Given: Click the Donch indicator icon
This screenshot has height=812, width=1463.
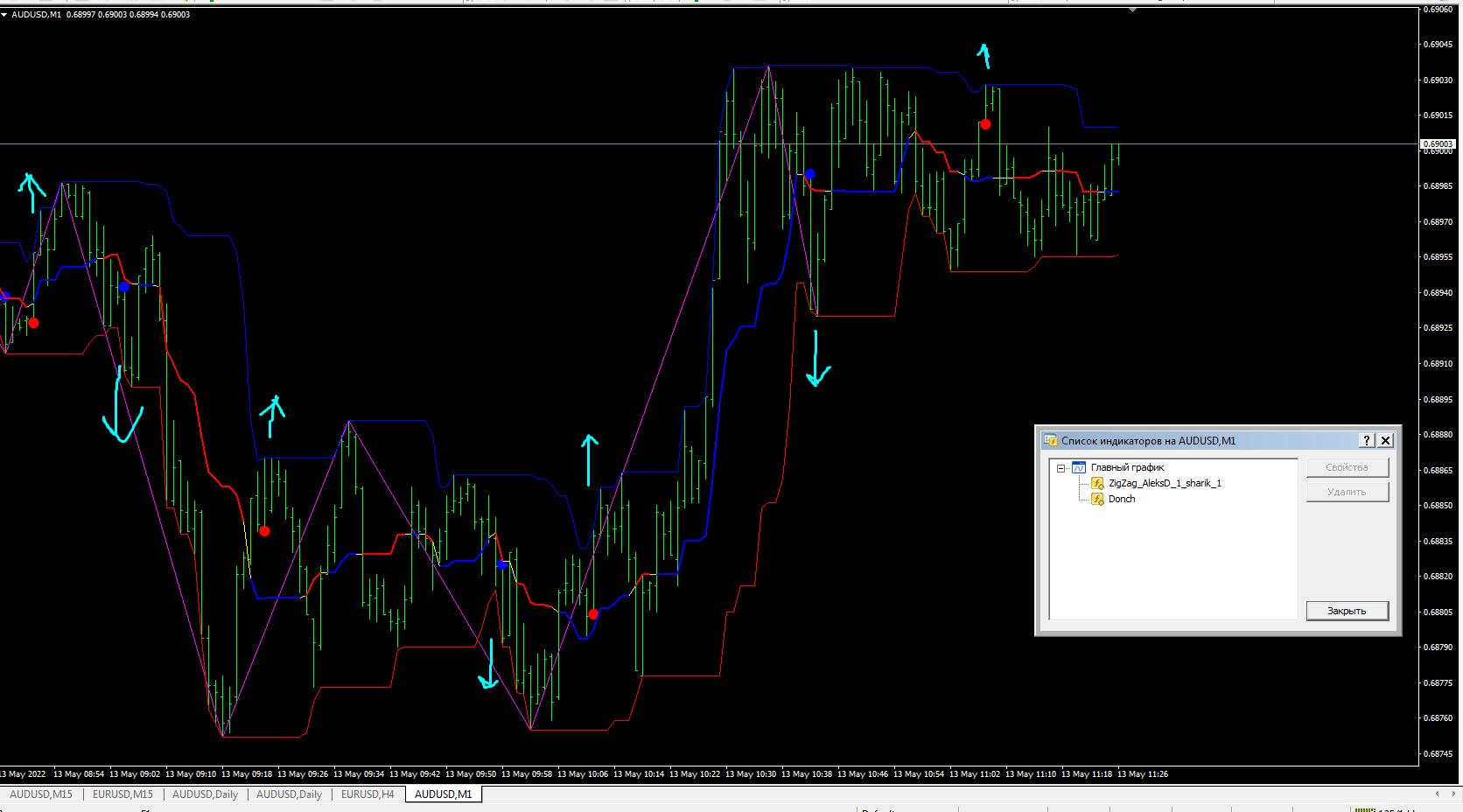Looking at the screenshot, I should tap(1097, 499).
